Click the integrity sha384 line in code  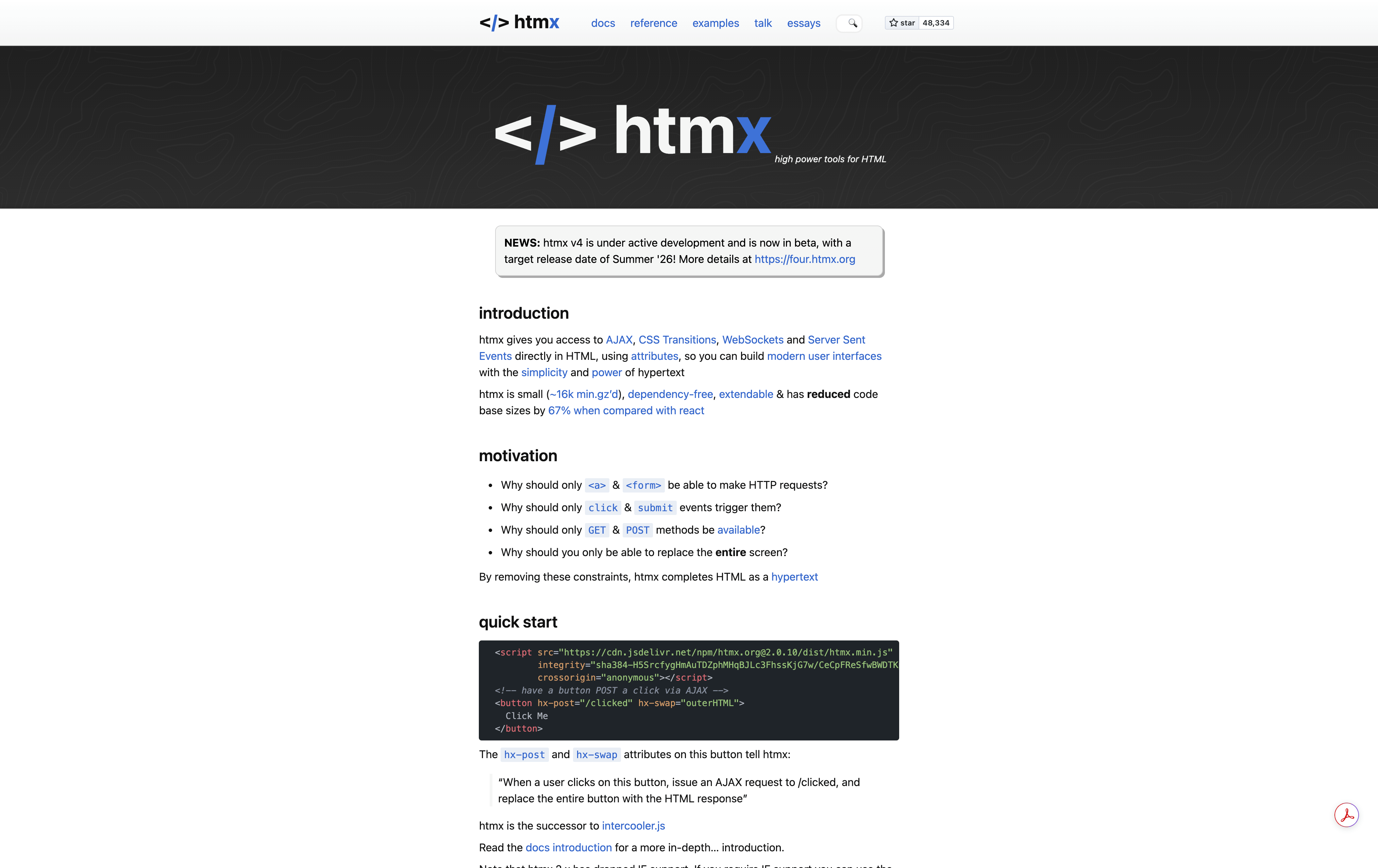click(718, 665)
